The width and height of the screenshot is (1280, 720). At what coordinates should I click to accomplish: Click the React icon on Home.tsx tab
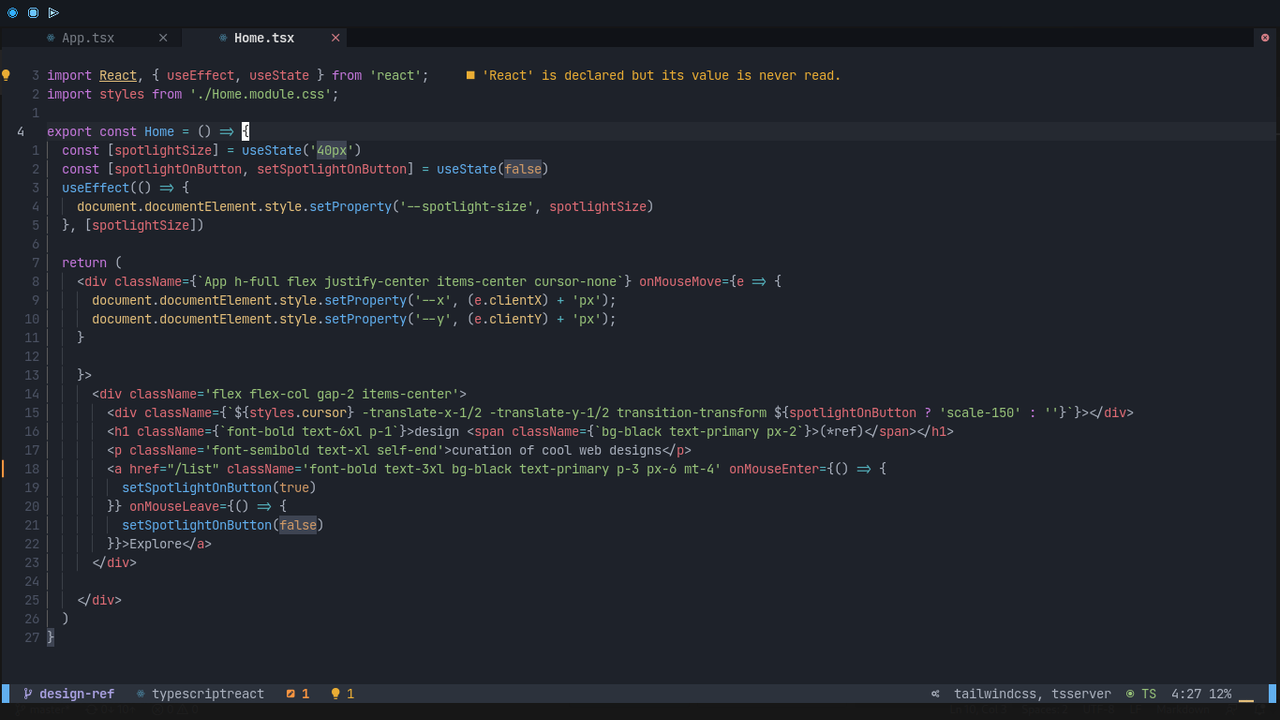(223, 38)
